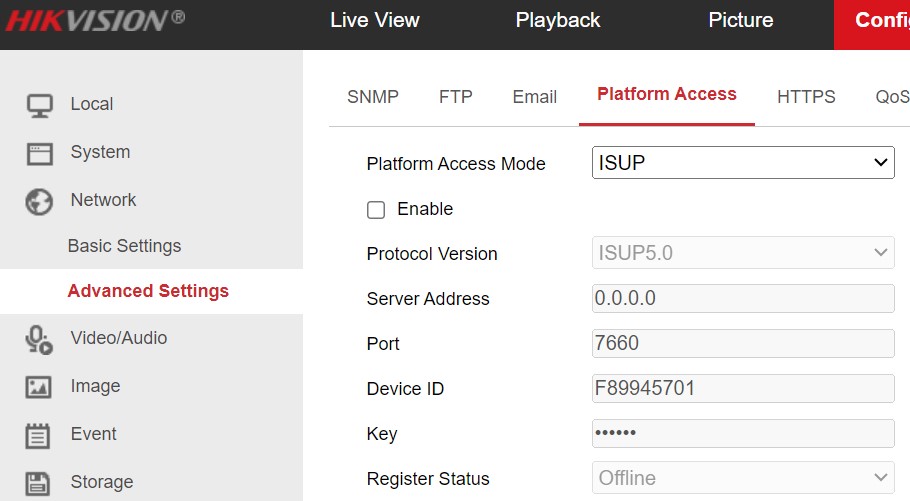
Task: Select Basic Settings under Network
Action: click(x=124, y=246)
